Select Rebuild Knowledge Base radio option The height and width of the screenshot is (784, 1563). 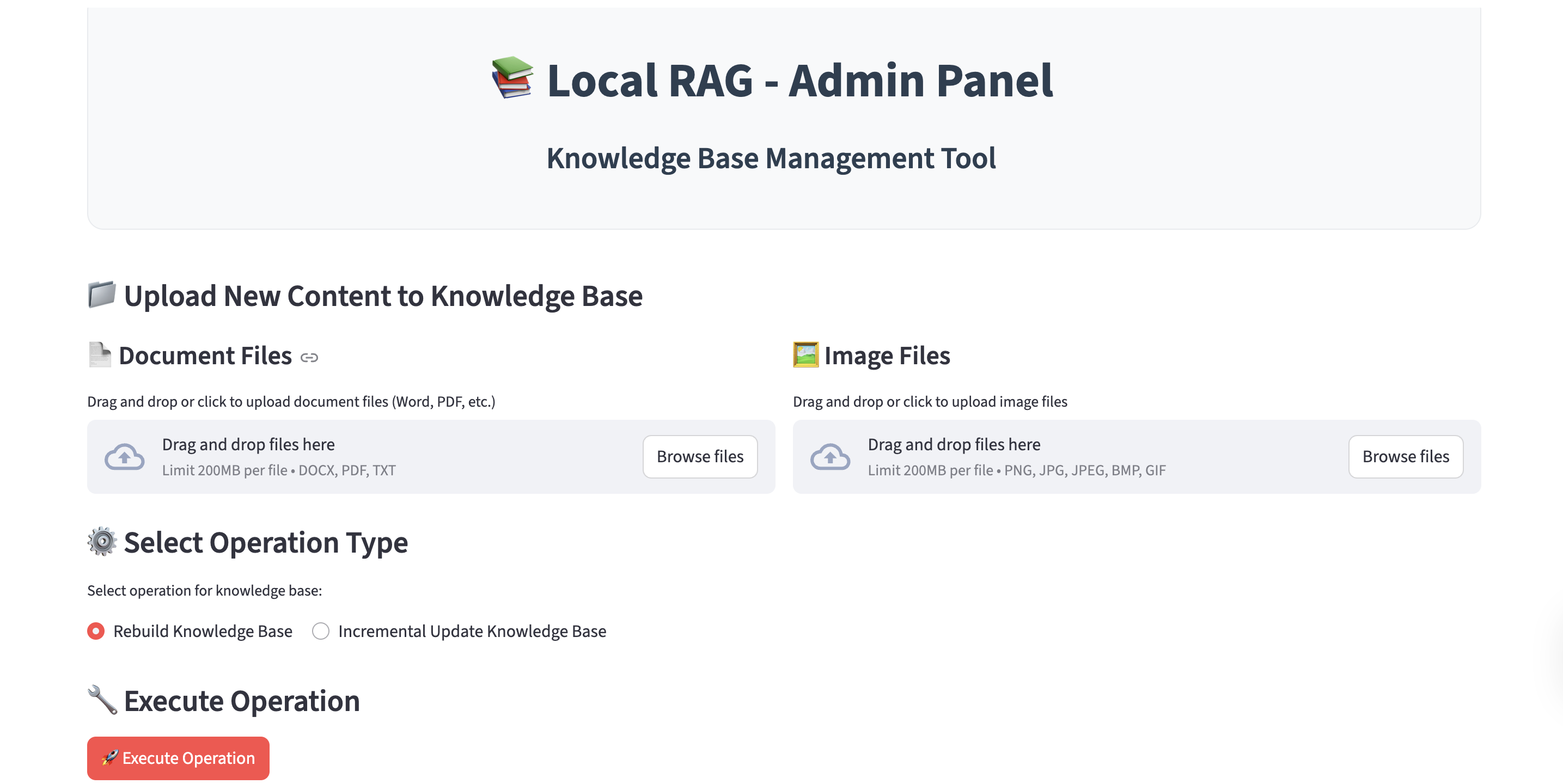96,631
